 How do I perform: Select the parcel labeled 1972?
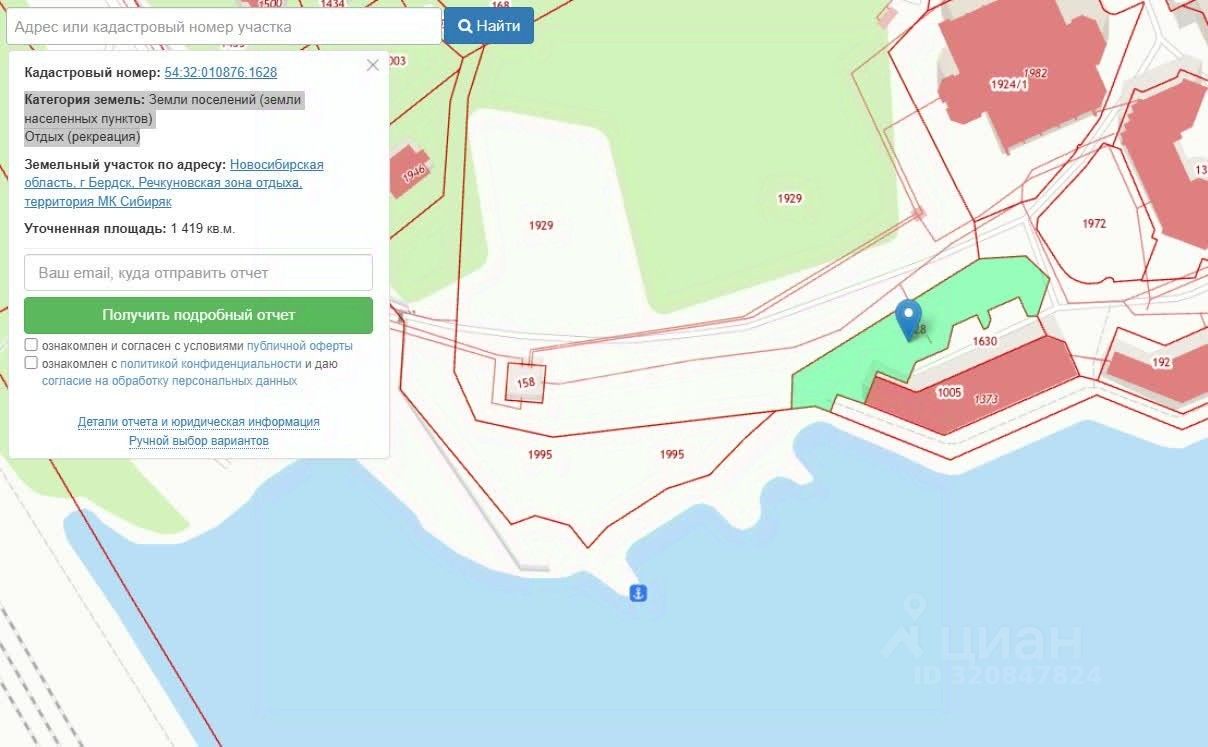point(1093,224)
